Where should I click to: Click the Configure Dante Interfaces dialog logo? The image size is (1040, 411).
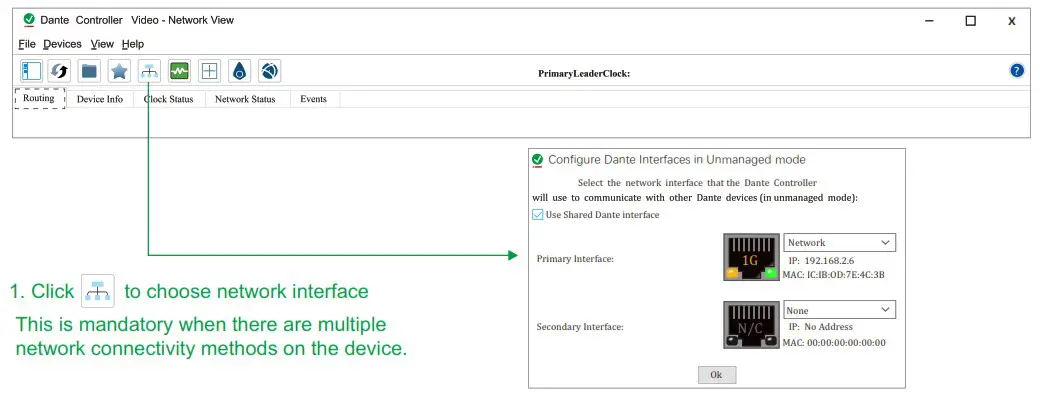537,160
